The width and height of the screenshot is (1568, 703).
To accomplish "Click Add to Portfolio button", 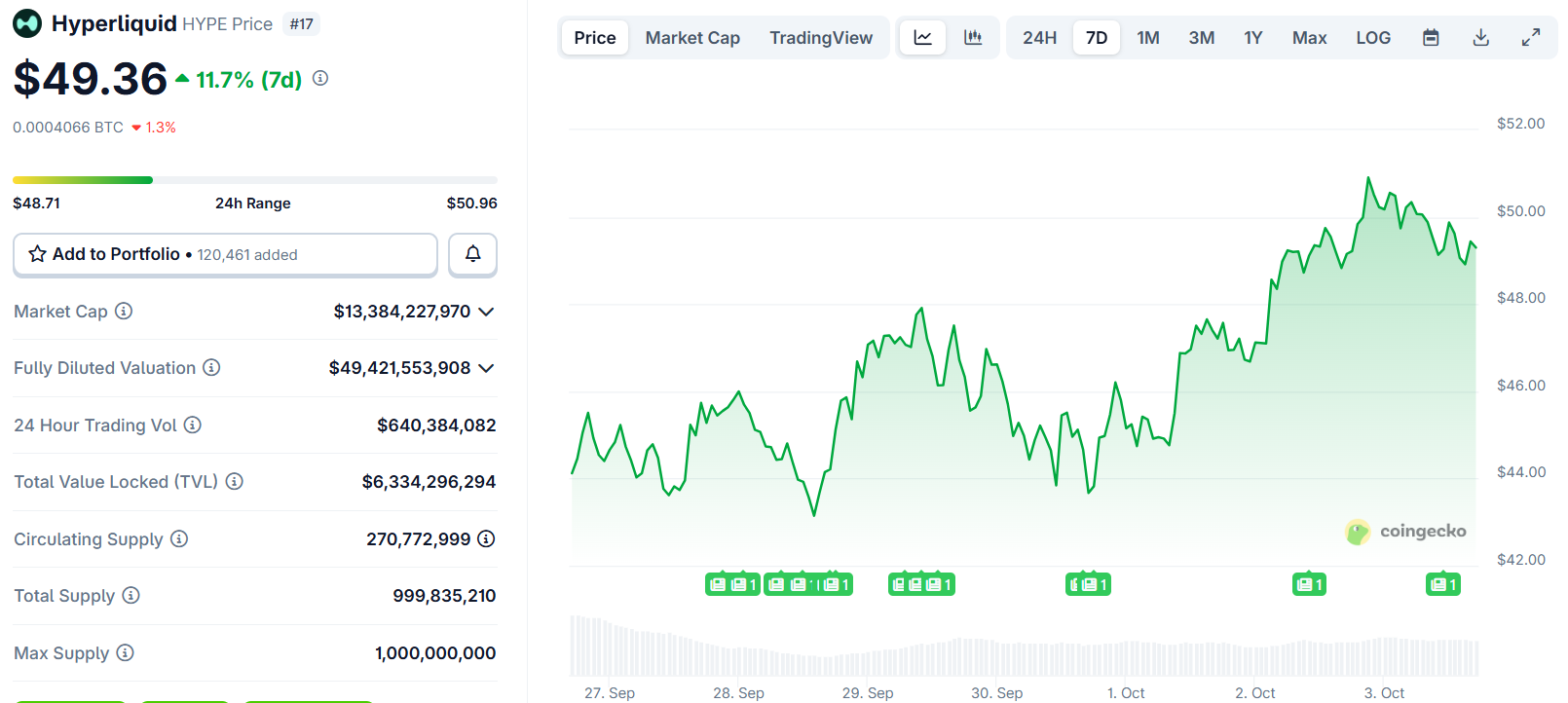I will [x=225, y=254].
